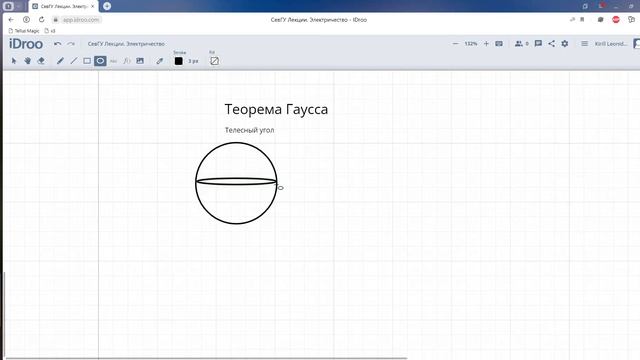Select the rectangle shape tool
The height and width of the screenshot is (360, 640).
[87, 61]
